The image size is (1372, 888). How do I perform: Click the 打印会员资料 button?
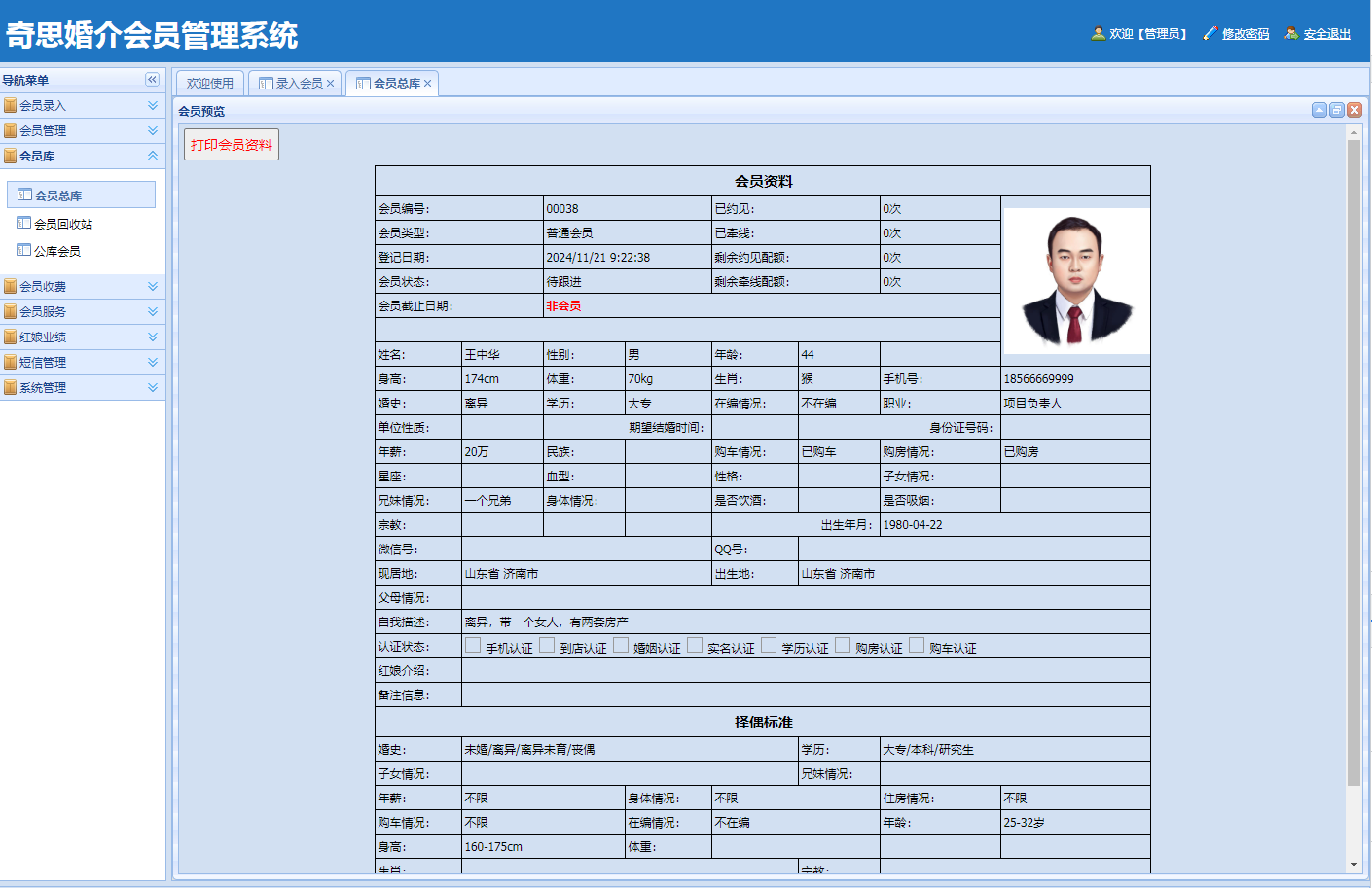pyautogui.click(x=232, y=145)
